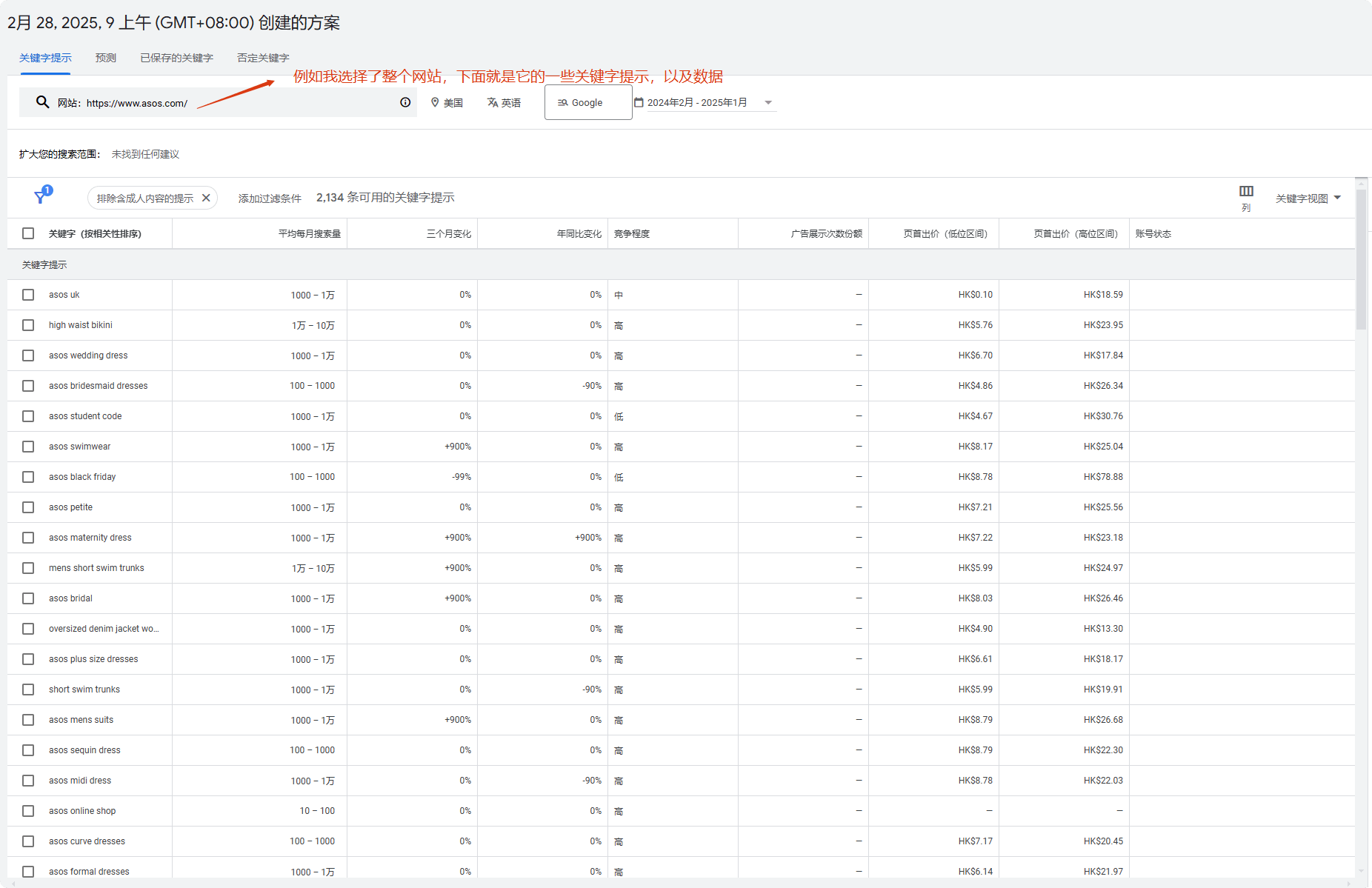Click the location icon showing 美国
This screenshot has height=888, width=1372.
(436, 102)
